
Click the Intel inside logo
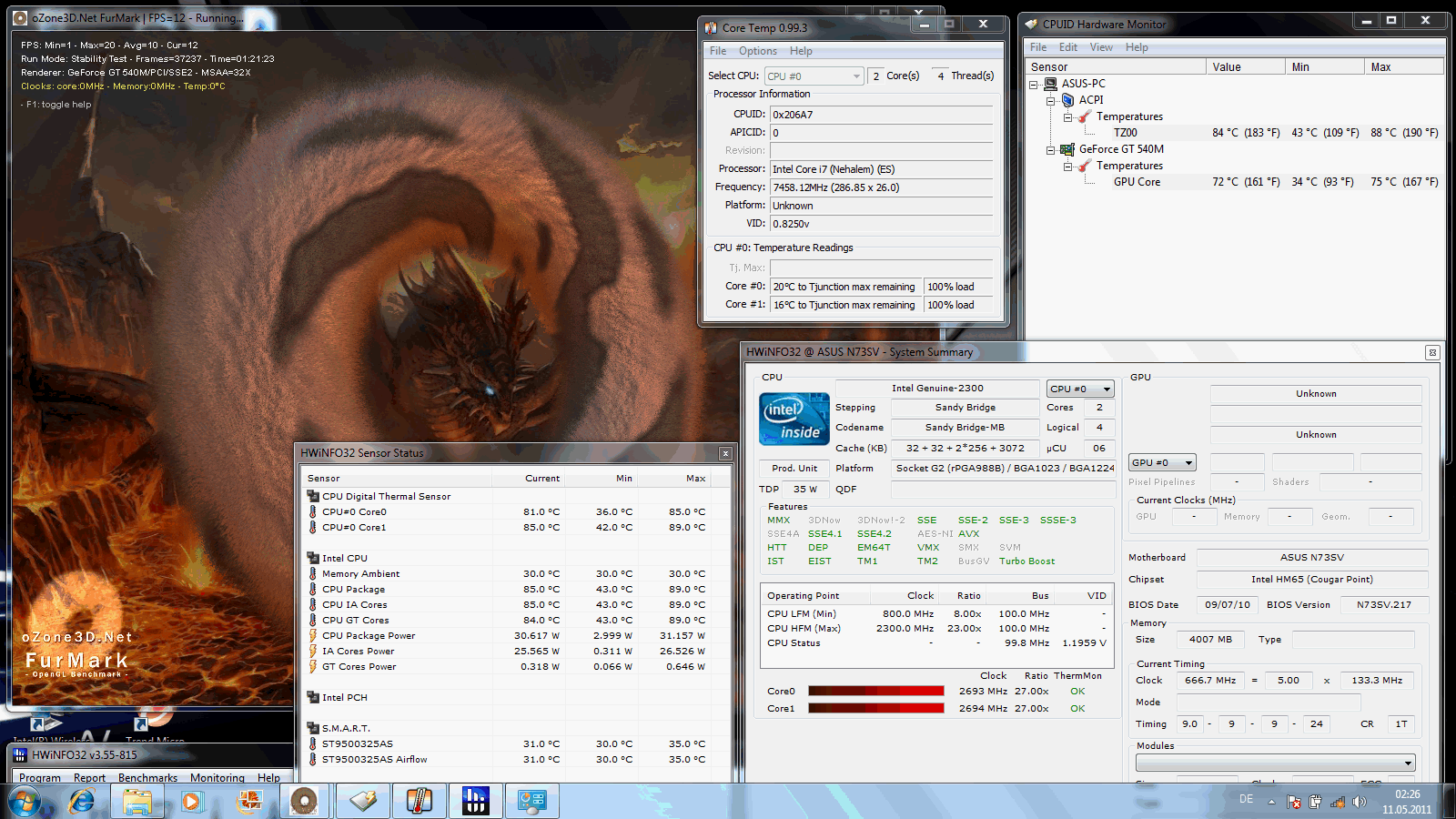794,420
